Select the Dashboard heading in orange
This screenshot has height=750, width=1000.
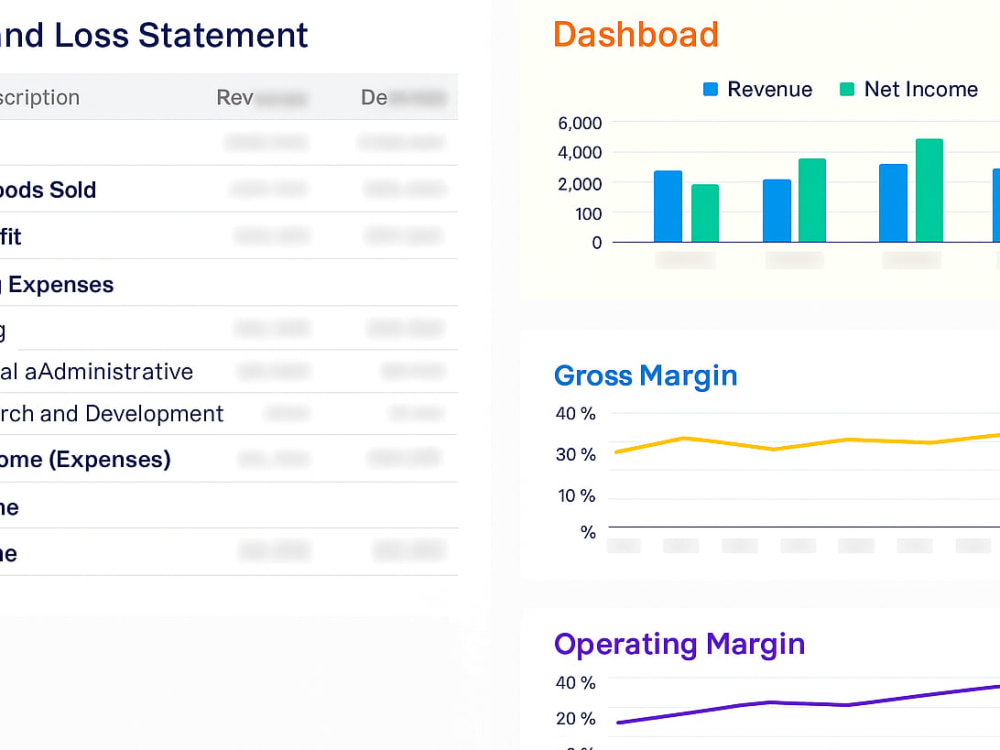click(635, 35)
